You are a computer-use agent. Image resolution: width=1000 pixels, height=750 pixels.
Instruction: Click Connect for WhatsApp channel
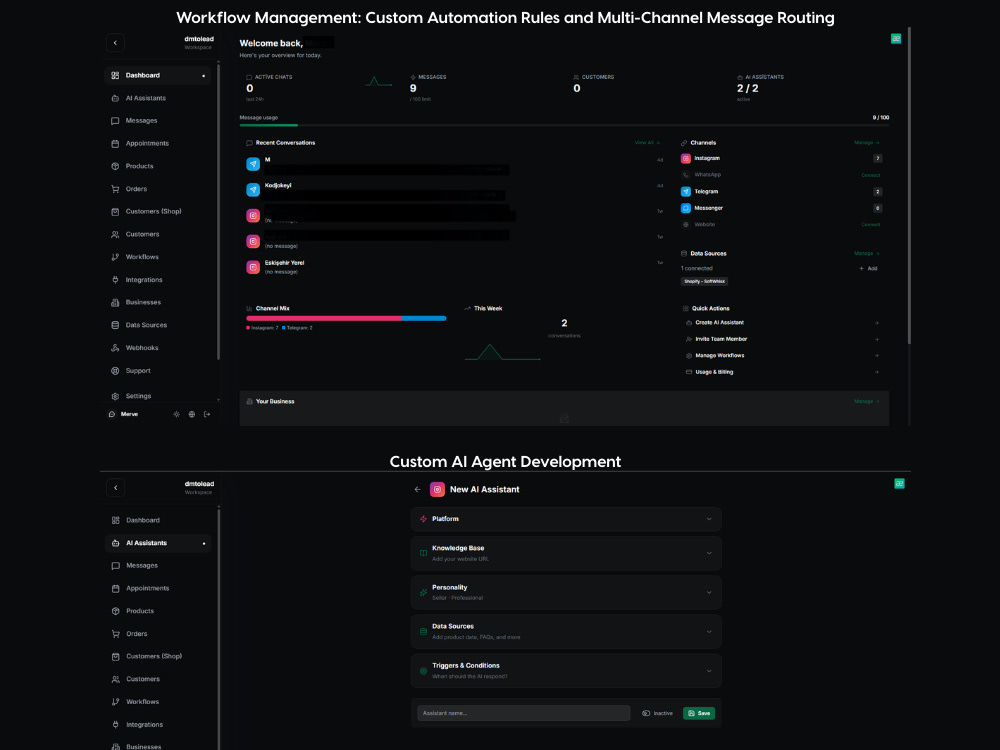(871, 175)
